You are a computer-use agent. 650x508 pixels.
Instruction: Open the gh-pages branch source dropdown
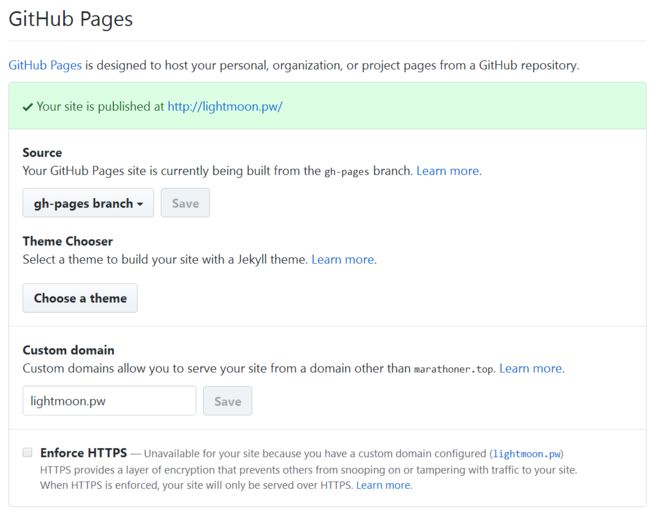point(88,203)
